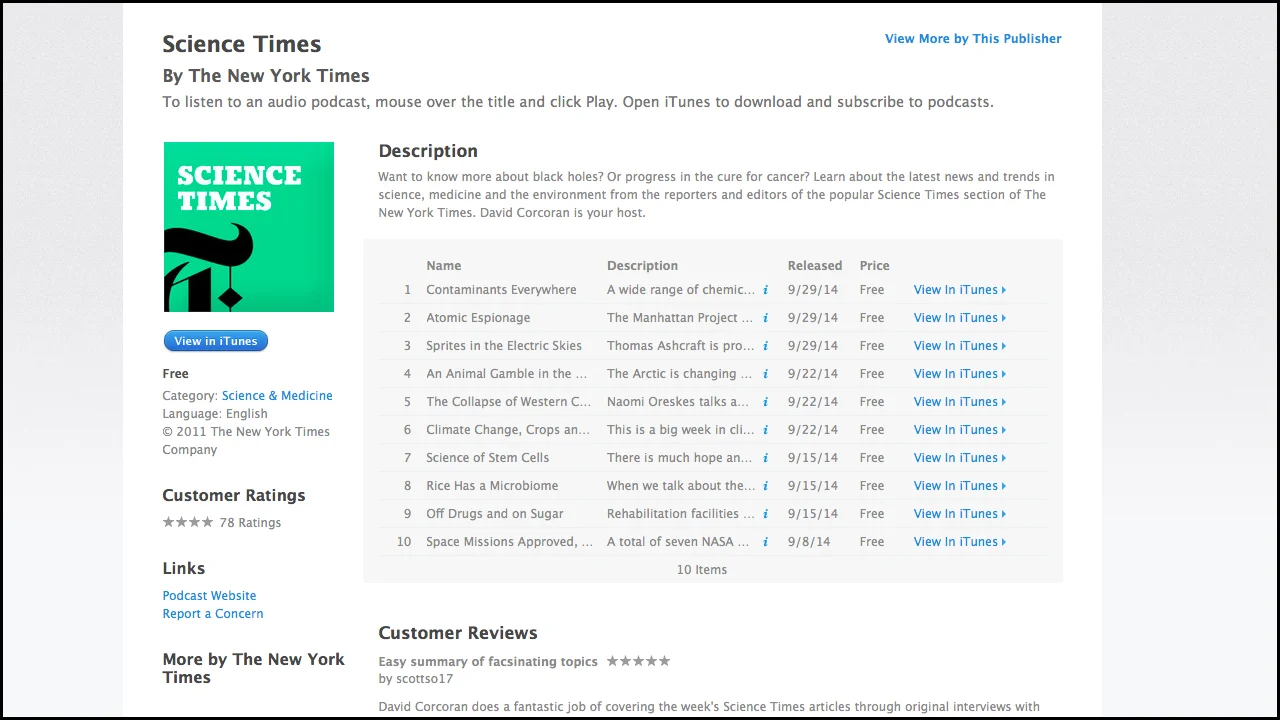
Task: Select episode title Contaminants Everywhere
Action: coord(501,290)
